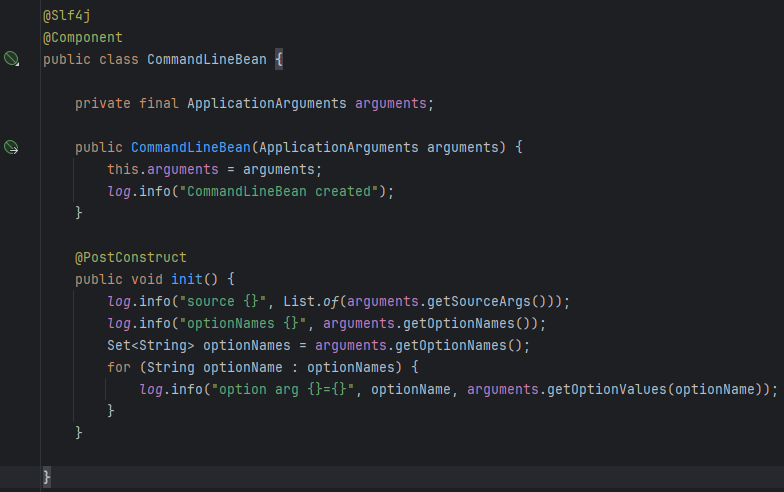Click the 'for' keyword in the loop
This screenshot has width=784, height=492.
pos(118,368)
